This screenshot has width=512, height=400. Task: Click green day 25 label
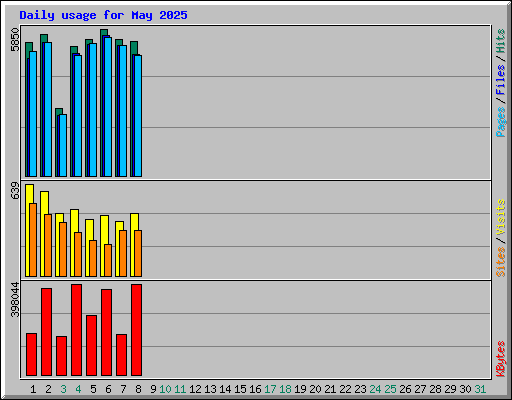click(390, 389)
